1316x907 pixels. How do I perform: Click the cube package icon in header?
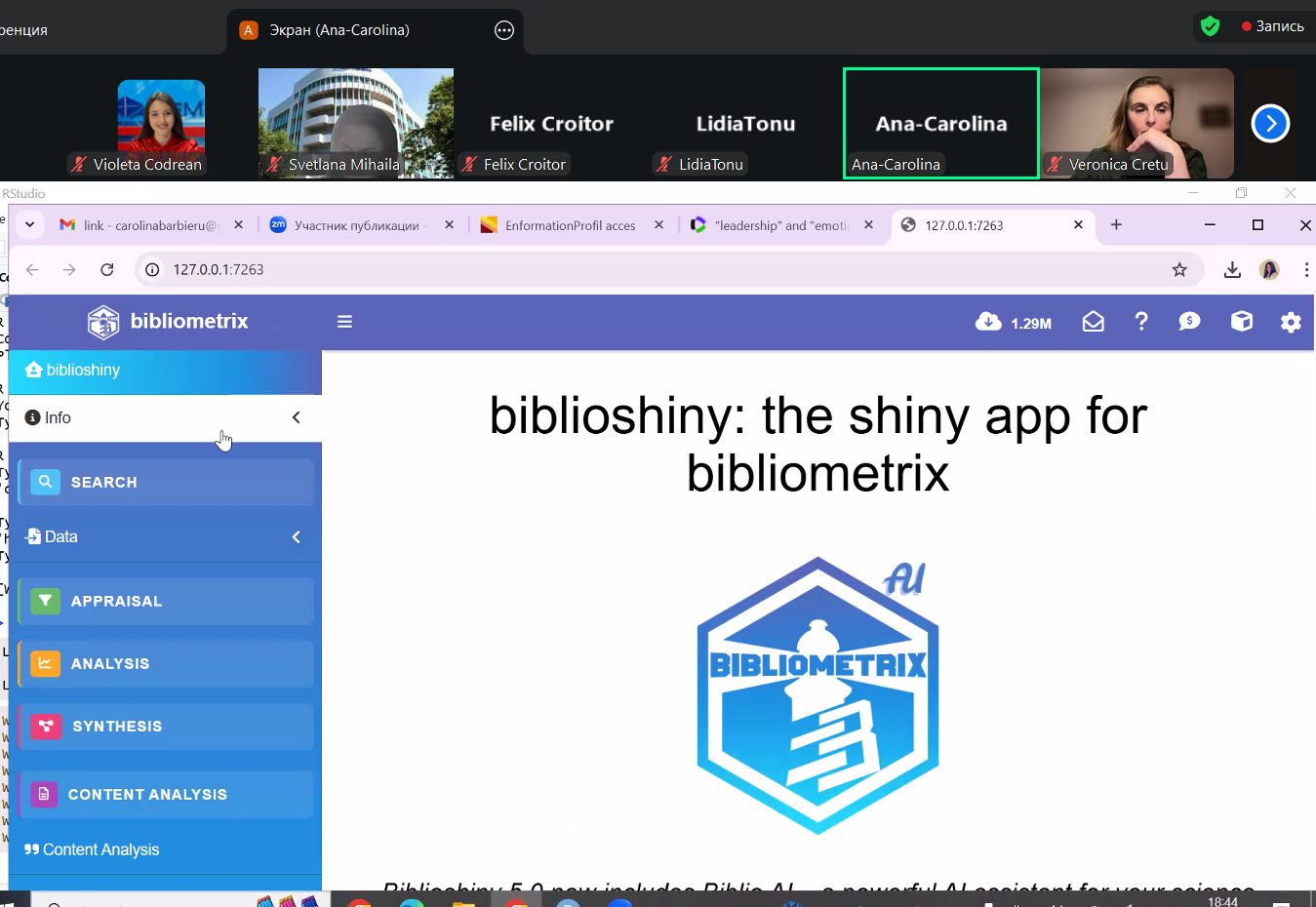1241,322
